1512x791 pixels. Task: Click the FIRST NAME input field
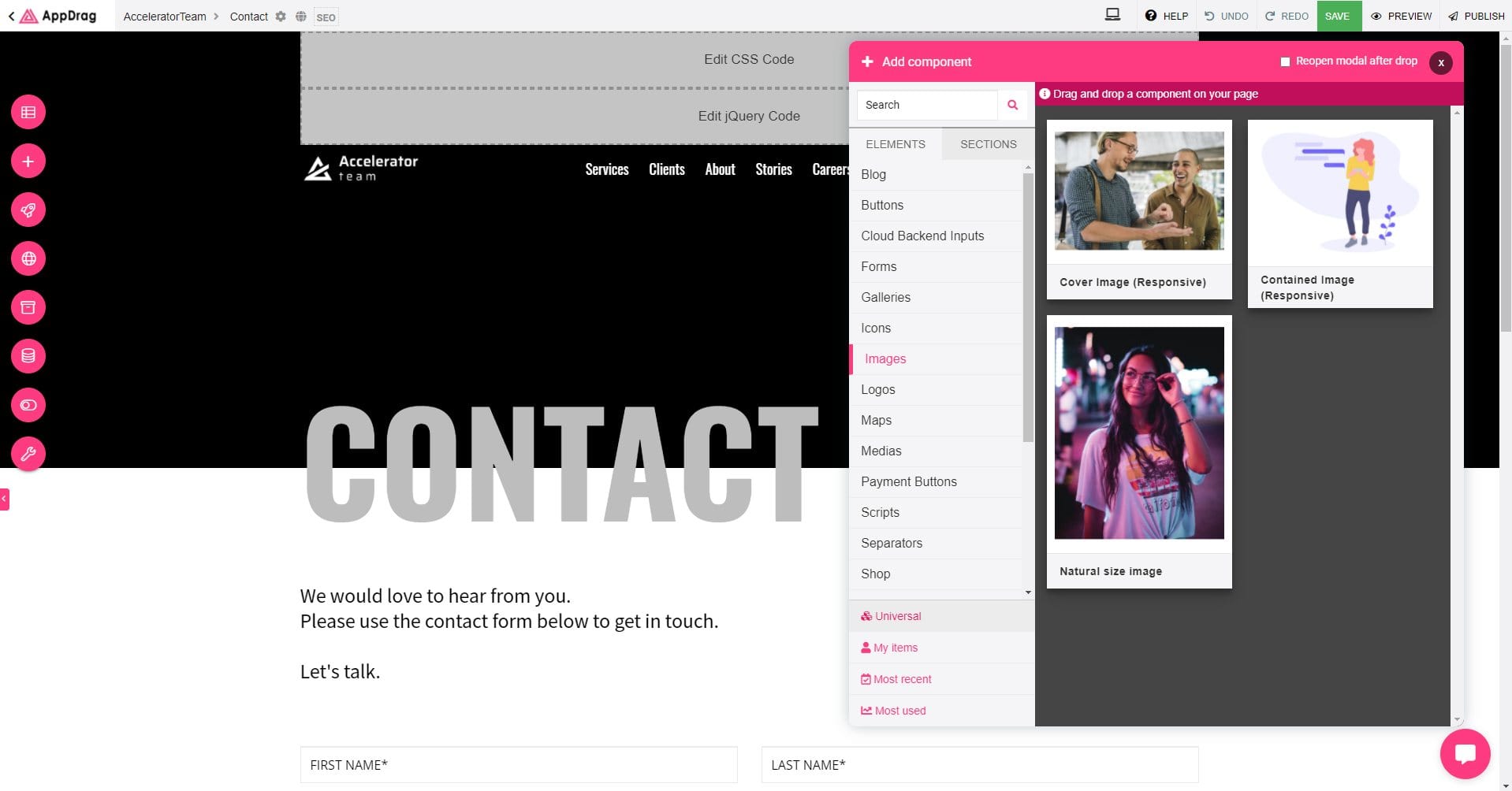coord(519,765)
